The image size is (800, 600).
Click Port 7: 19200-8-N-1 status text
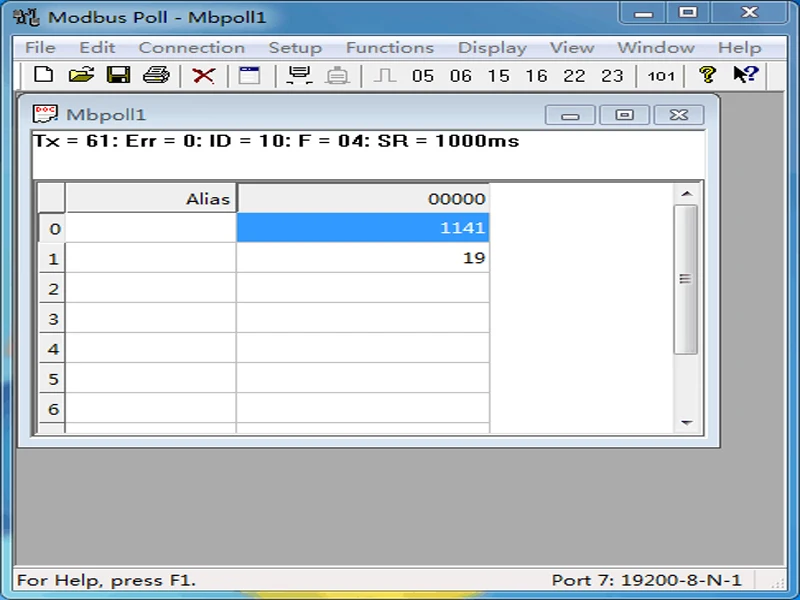(646, 580)
